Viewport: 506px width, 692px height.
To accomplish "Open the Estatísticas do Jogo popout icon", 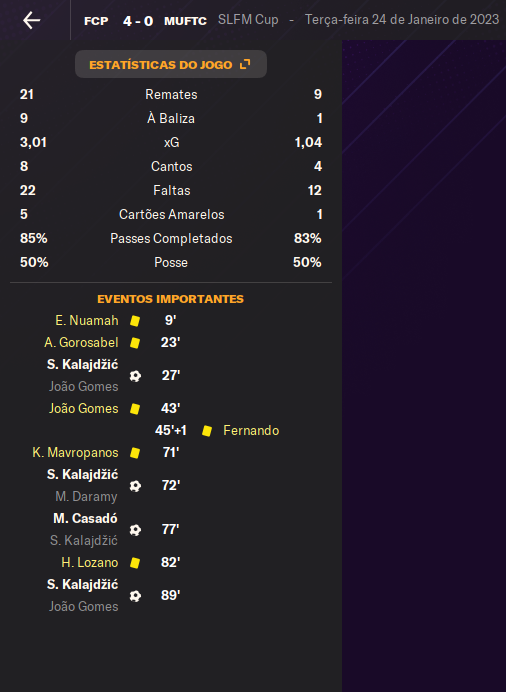I will [245, 64].
